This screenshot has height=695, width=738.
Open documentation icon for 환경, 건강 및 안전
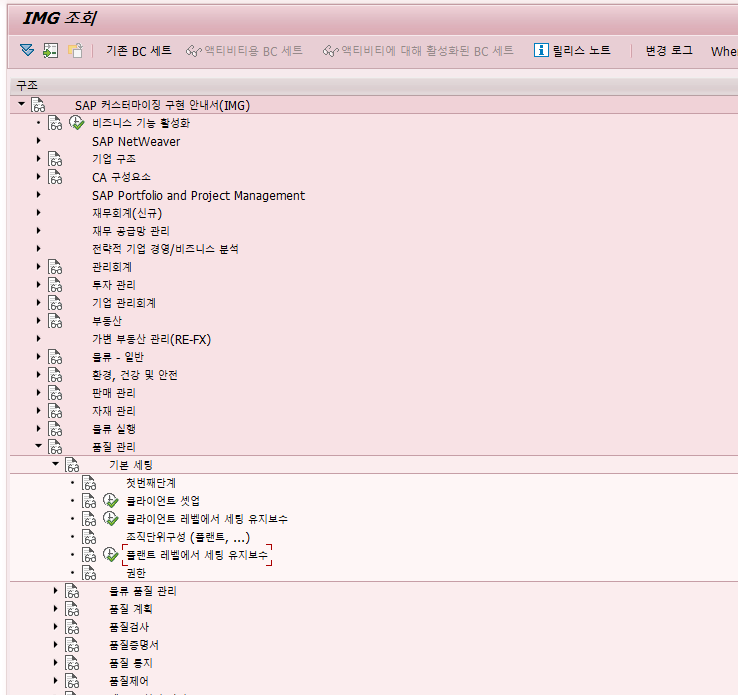[x=55, y=375]
